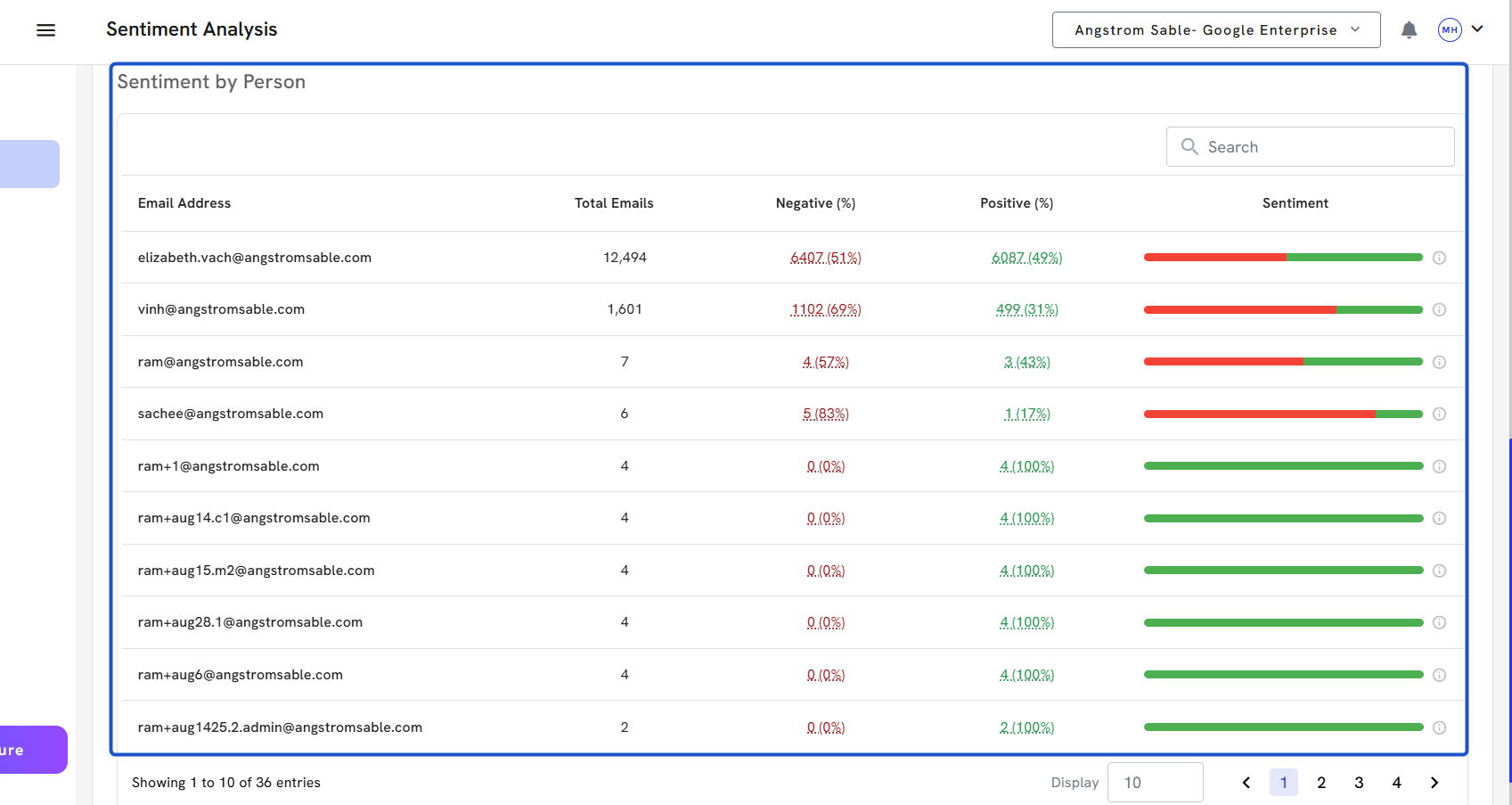Viewport: 1512px width, 805px height.
Task: Click negative count 6407 (51%) link
Action: coord(825,259)
